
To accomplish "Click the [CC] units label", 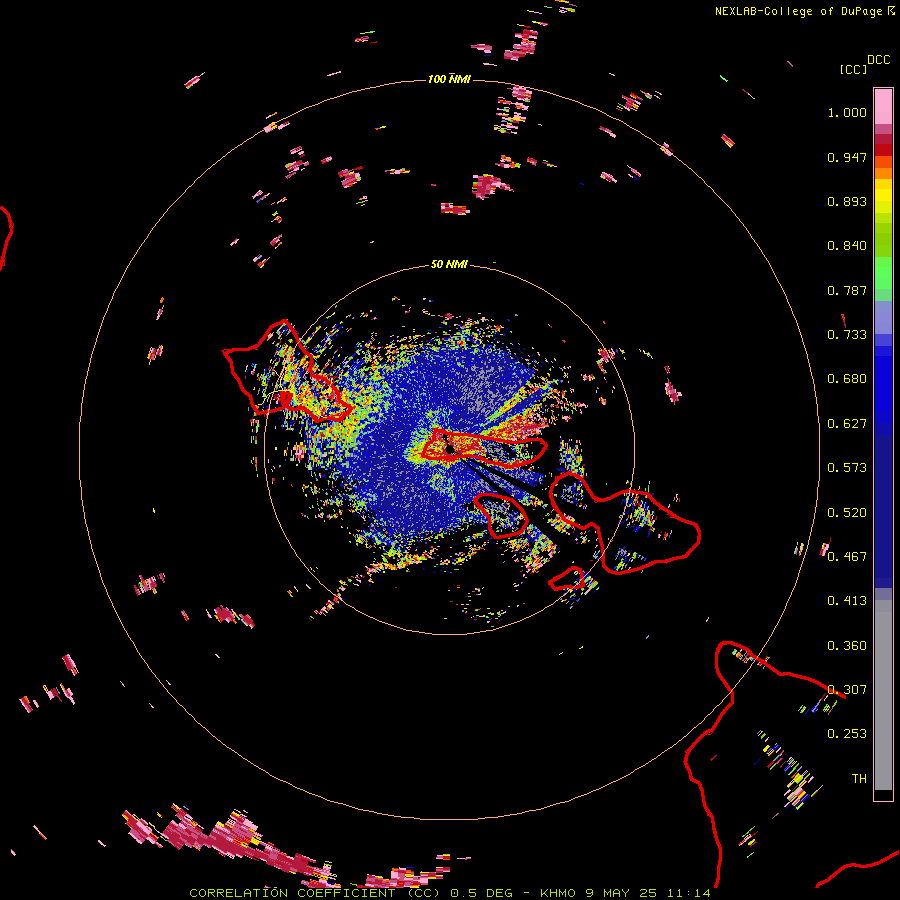I will (853, 69).
